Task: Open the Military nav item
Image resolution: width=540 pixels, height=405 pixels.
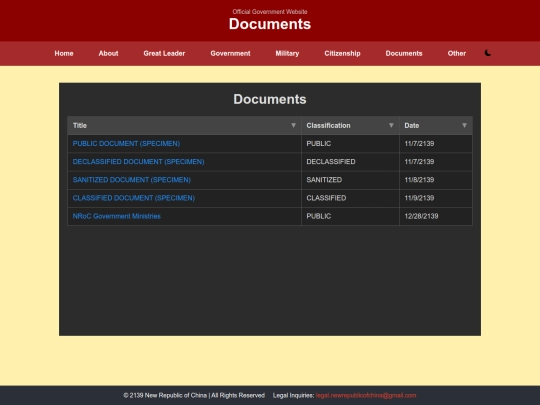Action: 287,53
